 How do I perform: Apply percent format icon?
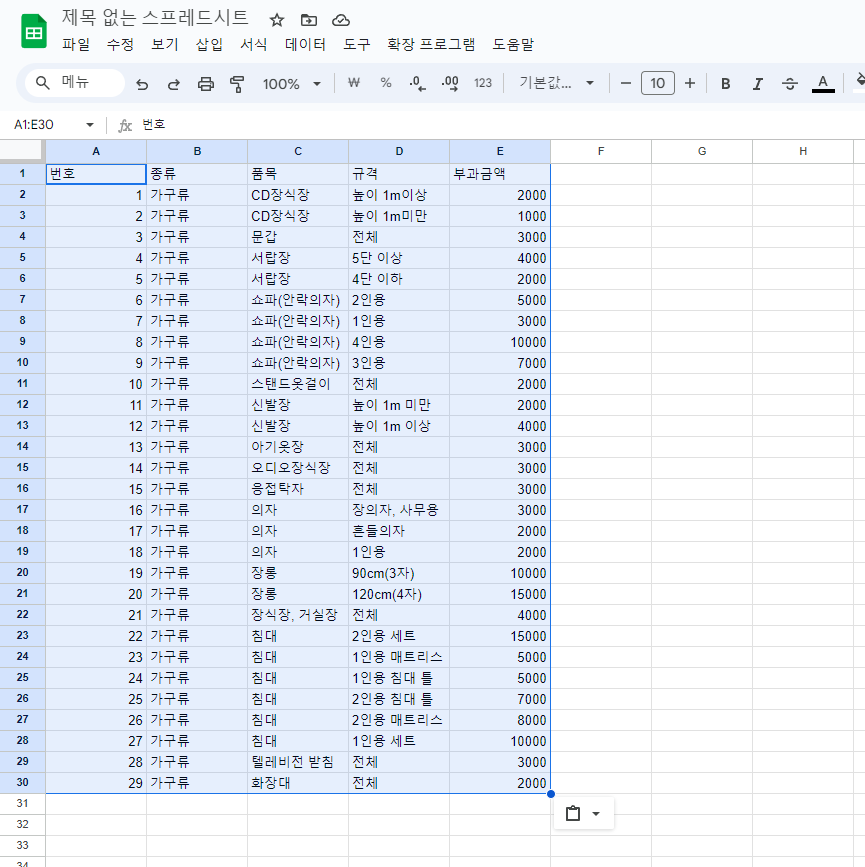click(385, 83)
